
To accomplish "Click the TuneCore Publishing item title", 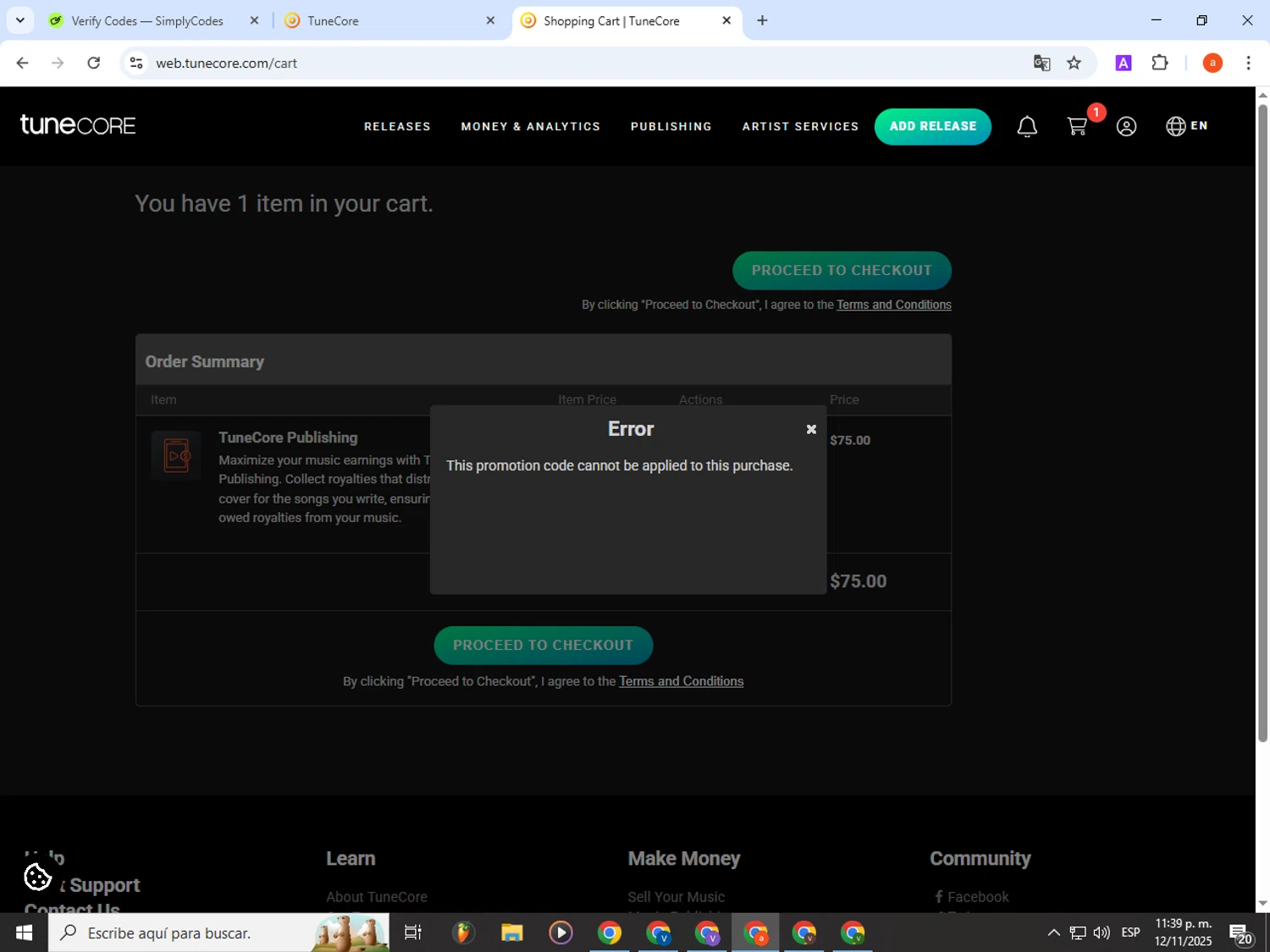I will click(x=288, y=437).
